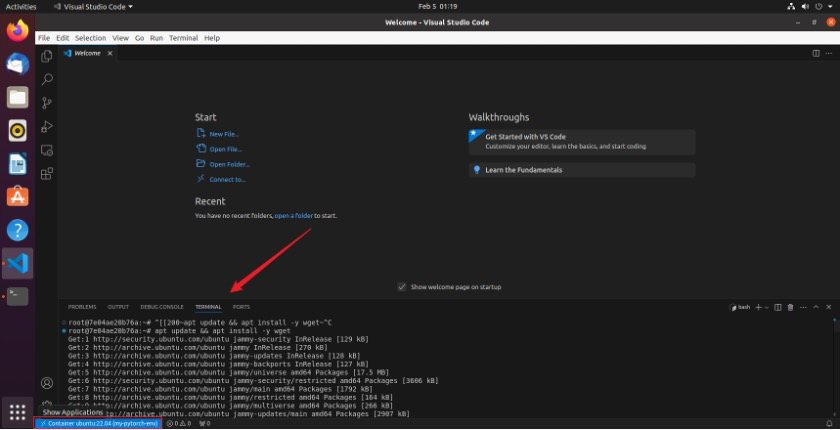Click the errors and warnings status indicator
This screenshot has width=840, height=430.
tap(179, 424)
